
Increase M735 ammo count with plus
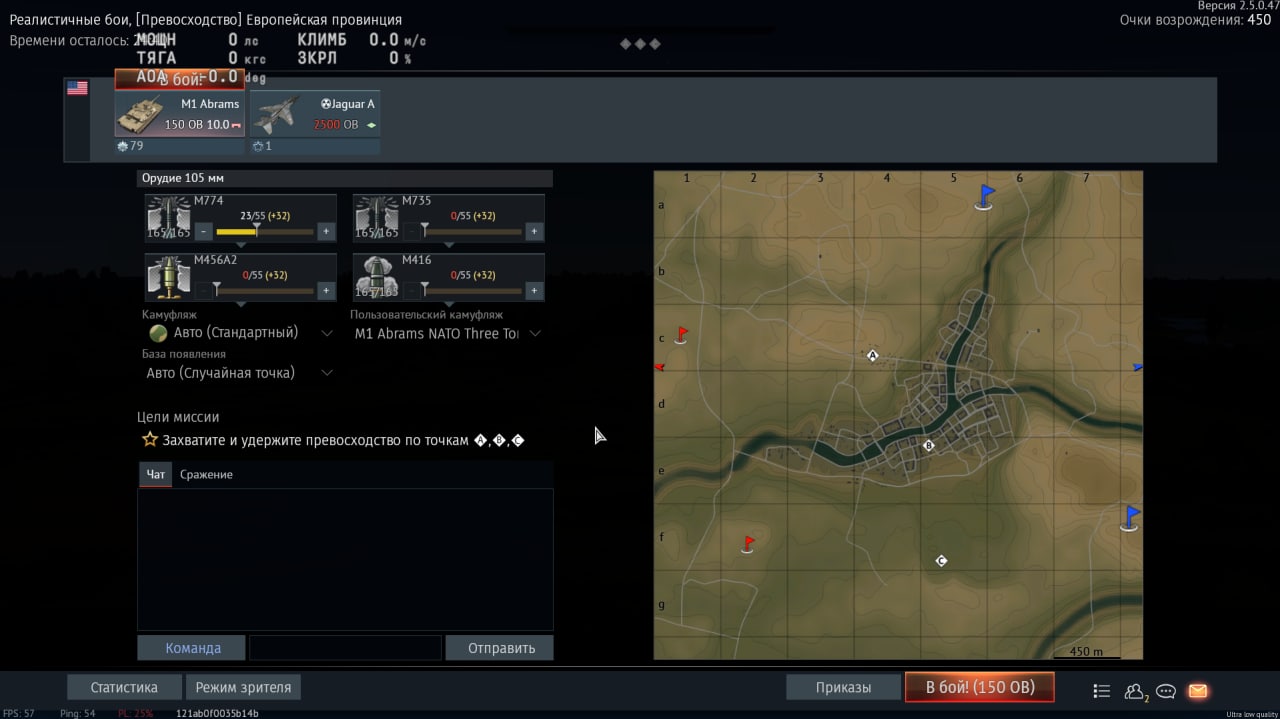tap(534, 232)
